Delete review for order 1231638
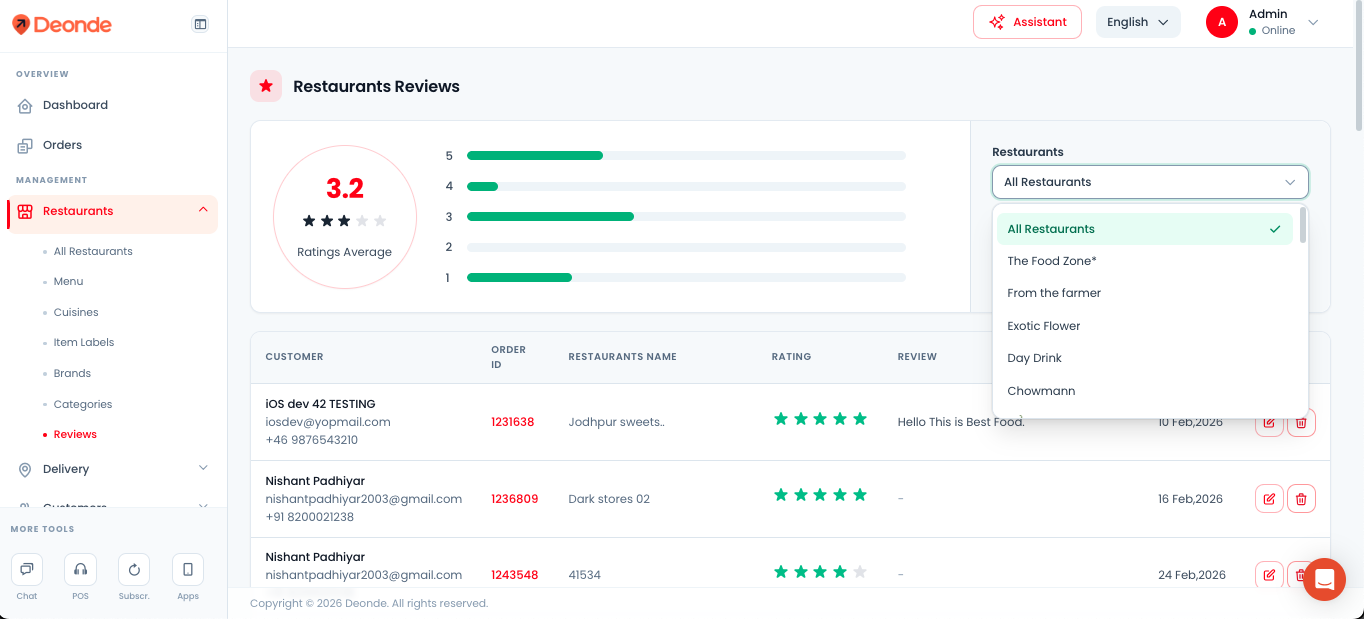 click(1301, 422)
